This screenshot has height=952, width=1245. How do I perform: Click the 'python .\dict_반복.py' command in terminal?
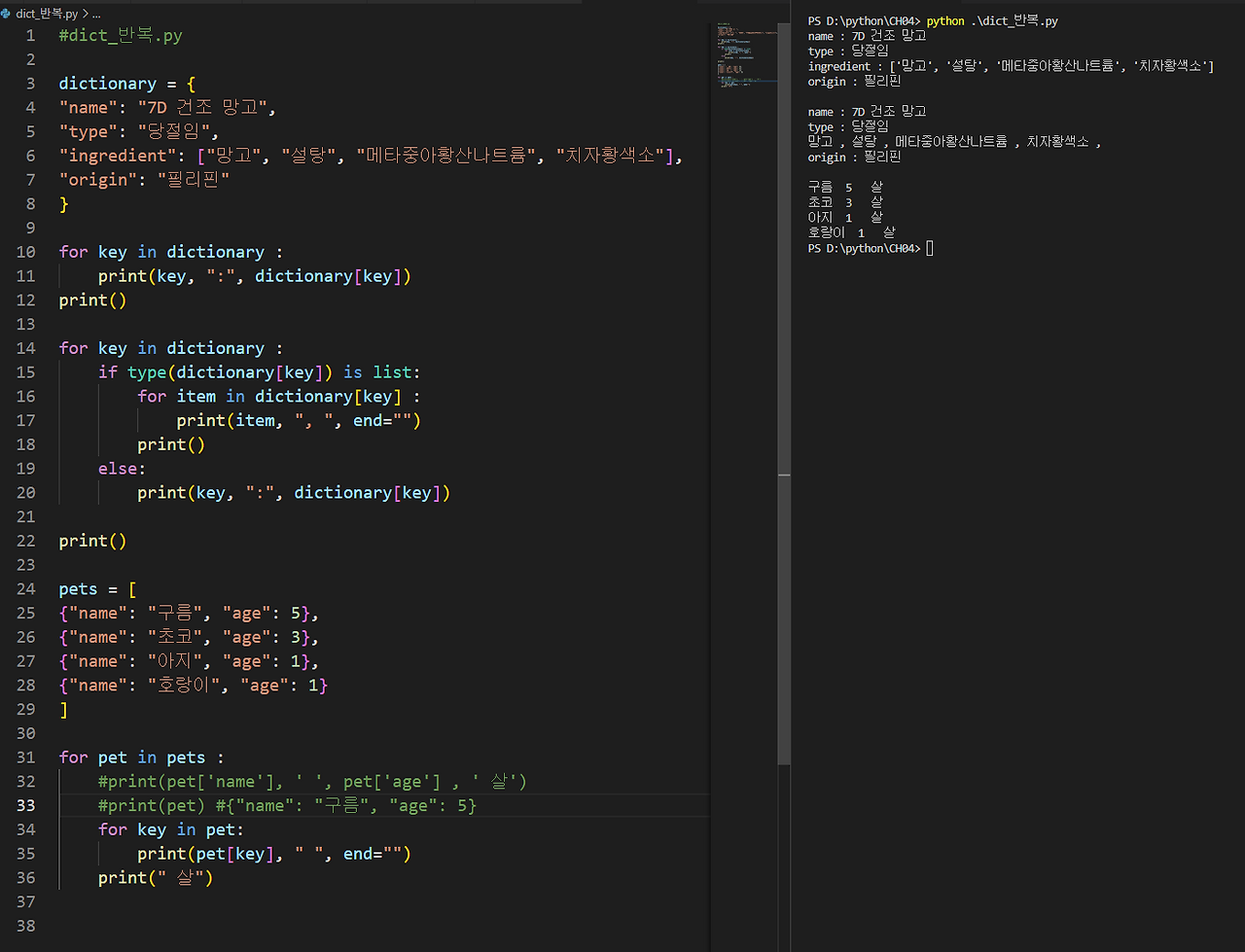(992, 20)
